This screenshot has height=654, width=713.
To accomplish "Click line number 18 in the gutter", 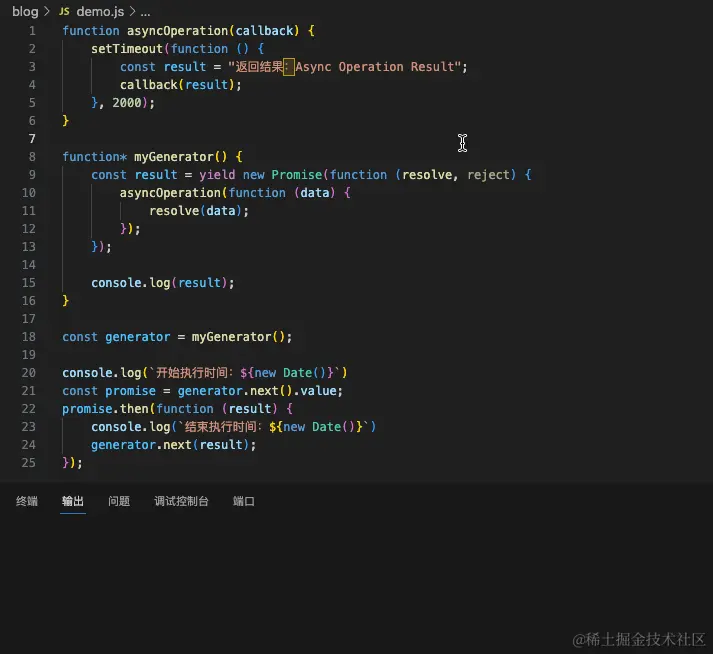I will click(x=28, y=337).
